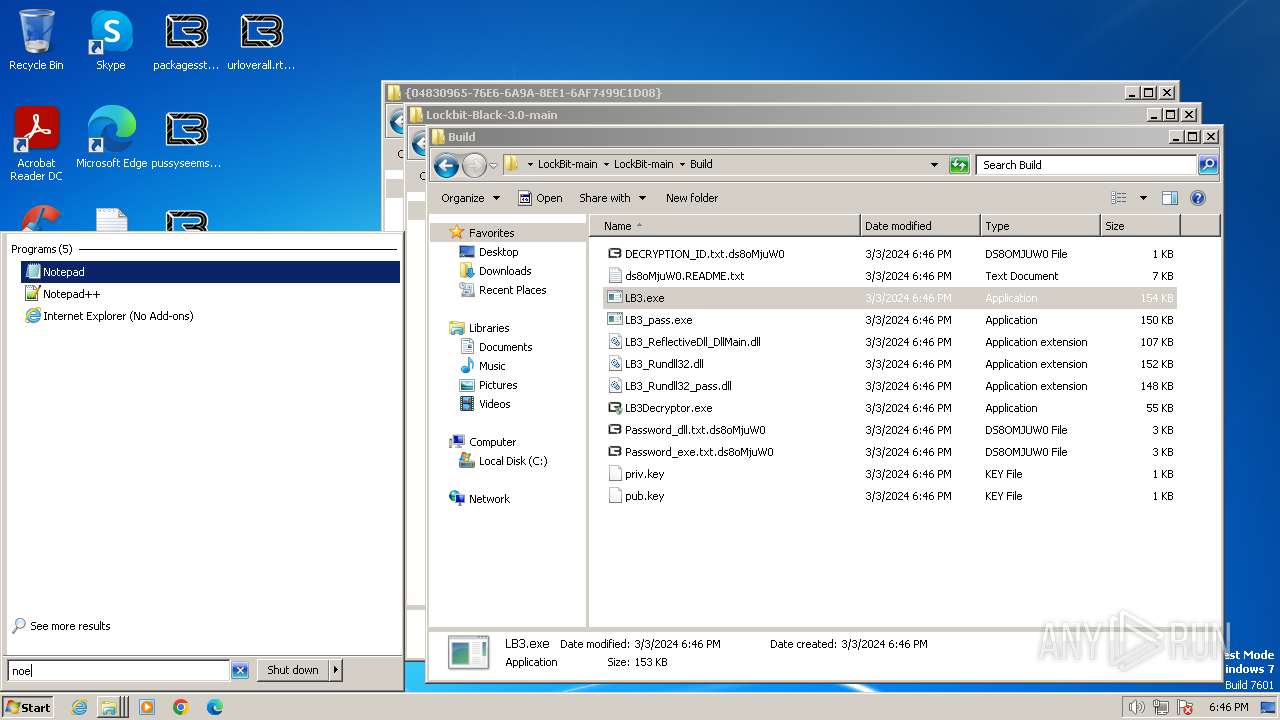Expand the views options arrow
This screenshot has height=720, width=1280.
tap(1143, 198)
